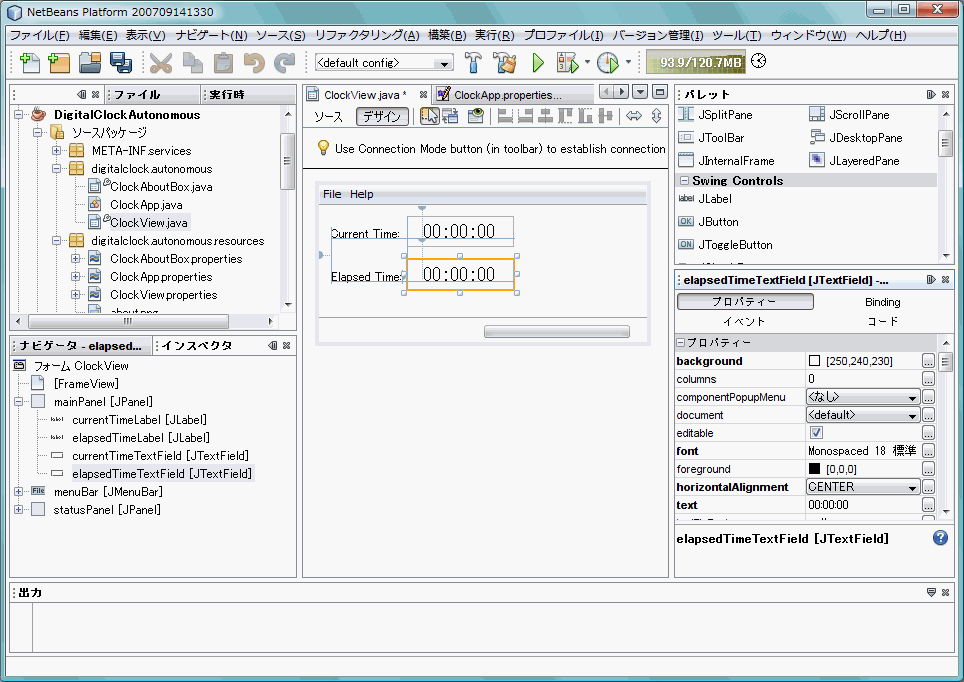Screen dimensions: 964x682
Task: Click the Cut scissors icon
Action: coord(161,62)
